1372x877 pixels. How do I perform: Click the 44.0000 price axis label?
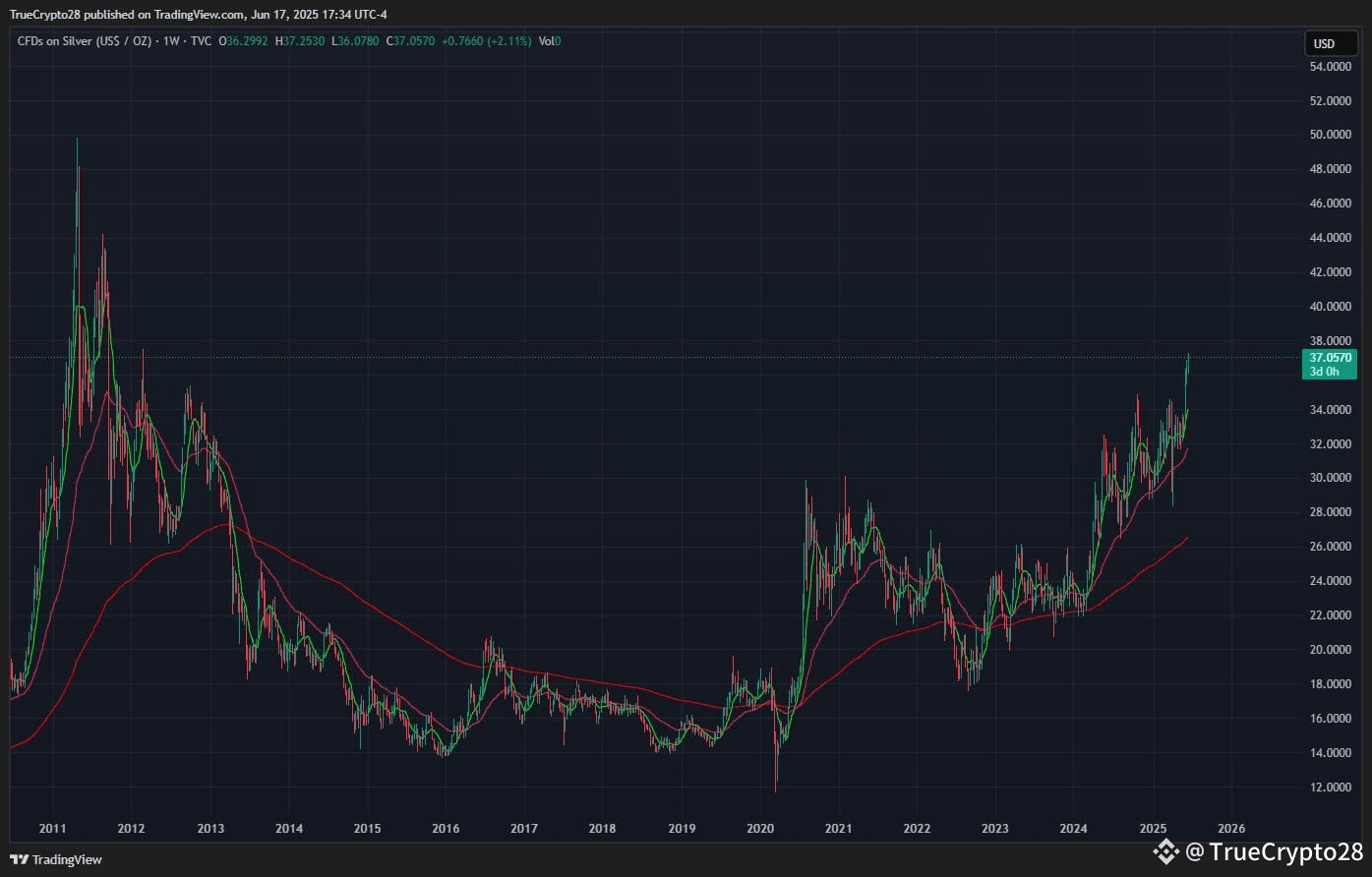point(1329,238)
